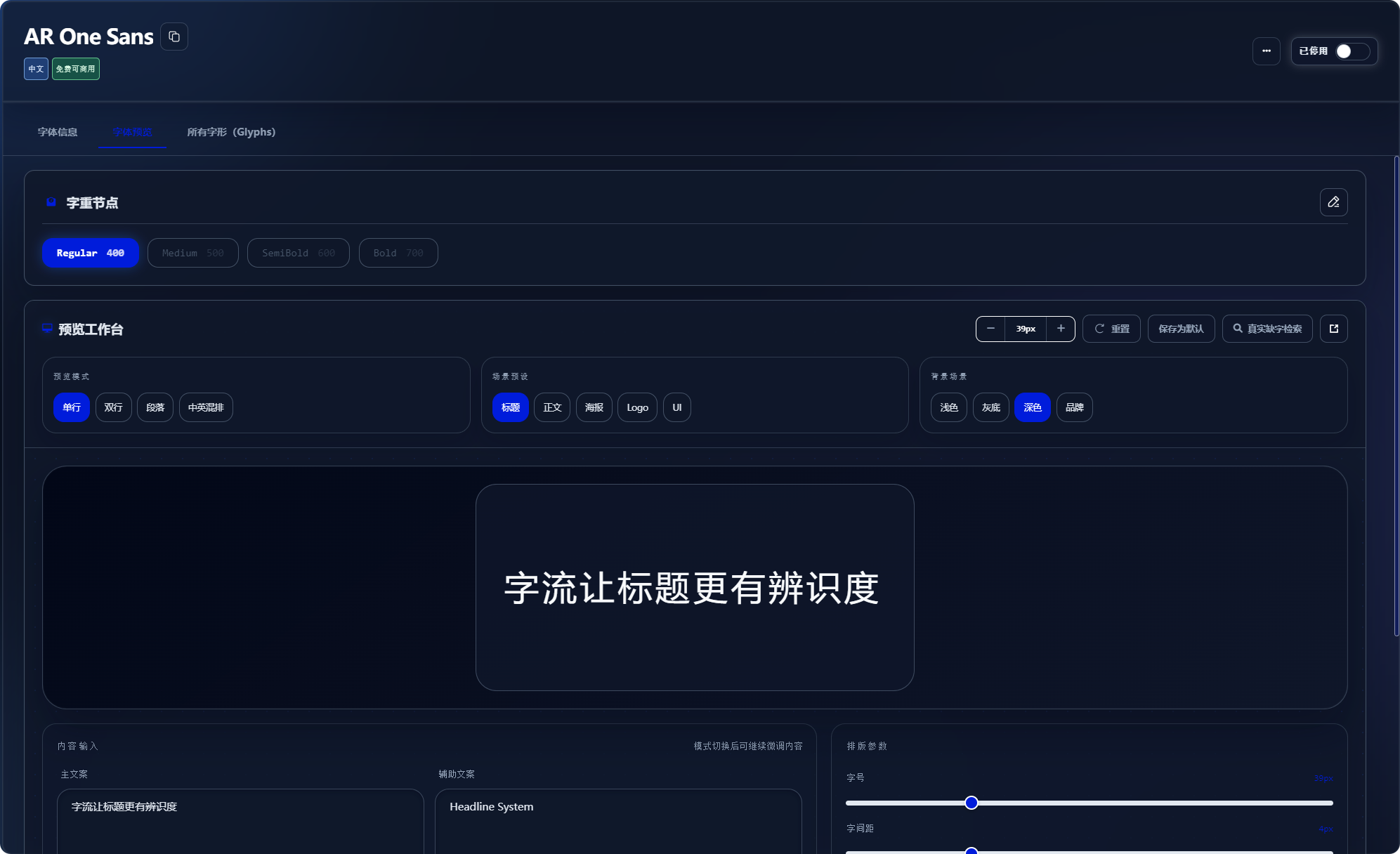1400x854 pixels.
Task: Decrease font size with the minus button
Action: pos(990,329)
